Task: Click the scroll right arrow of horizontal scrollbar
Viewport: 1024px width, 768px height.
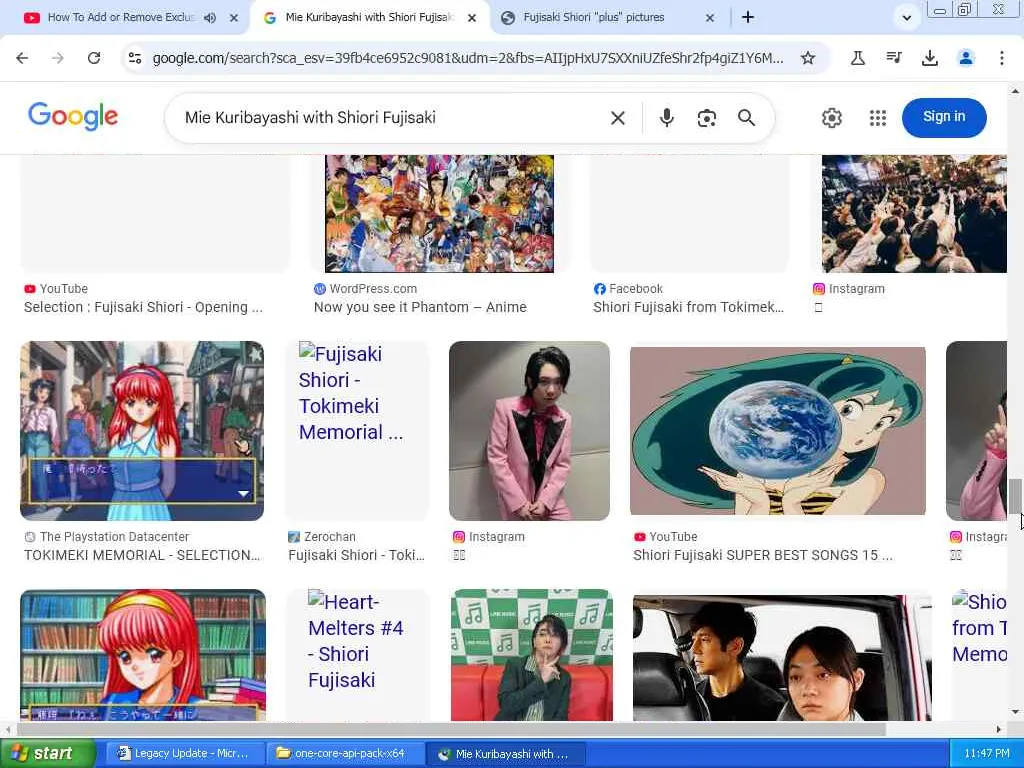Action: pyautogui.click(x=999, y=729)
